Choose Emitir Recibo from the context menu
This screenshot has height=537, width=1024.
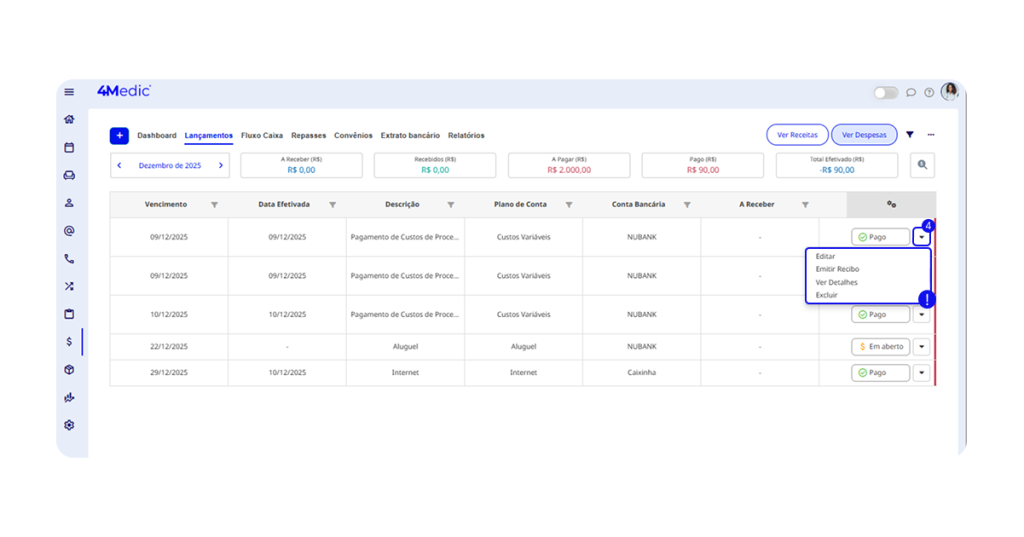(x=837, y=269)
